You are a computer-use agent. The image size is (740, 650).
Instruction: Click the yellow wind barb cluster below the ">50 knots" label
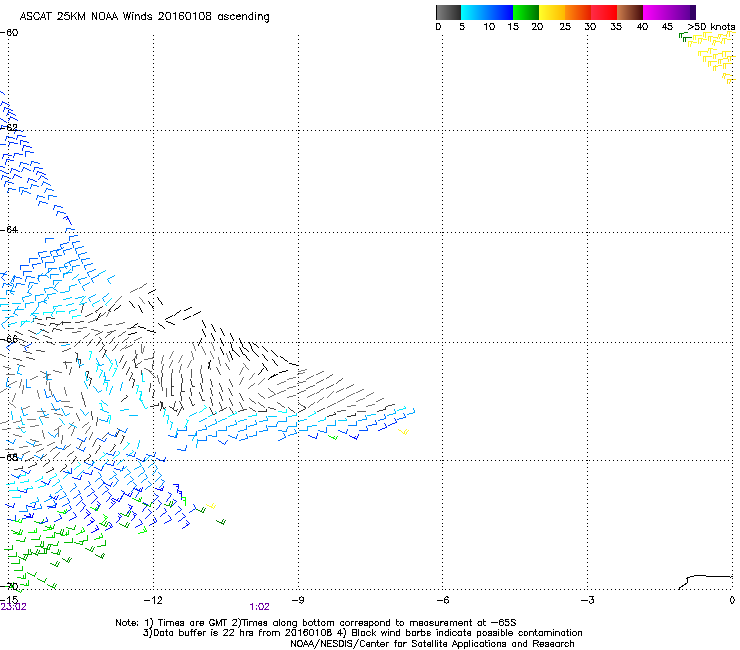click(x=713, y=57)
